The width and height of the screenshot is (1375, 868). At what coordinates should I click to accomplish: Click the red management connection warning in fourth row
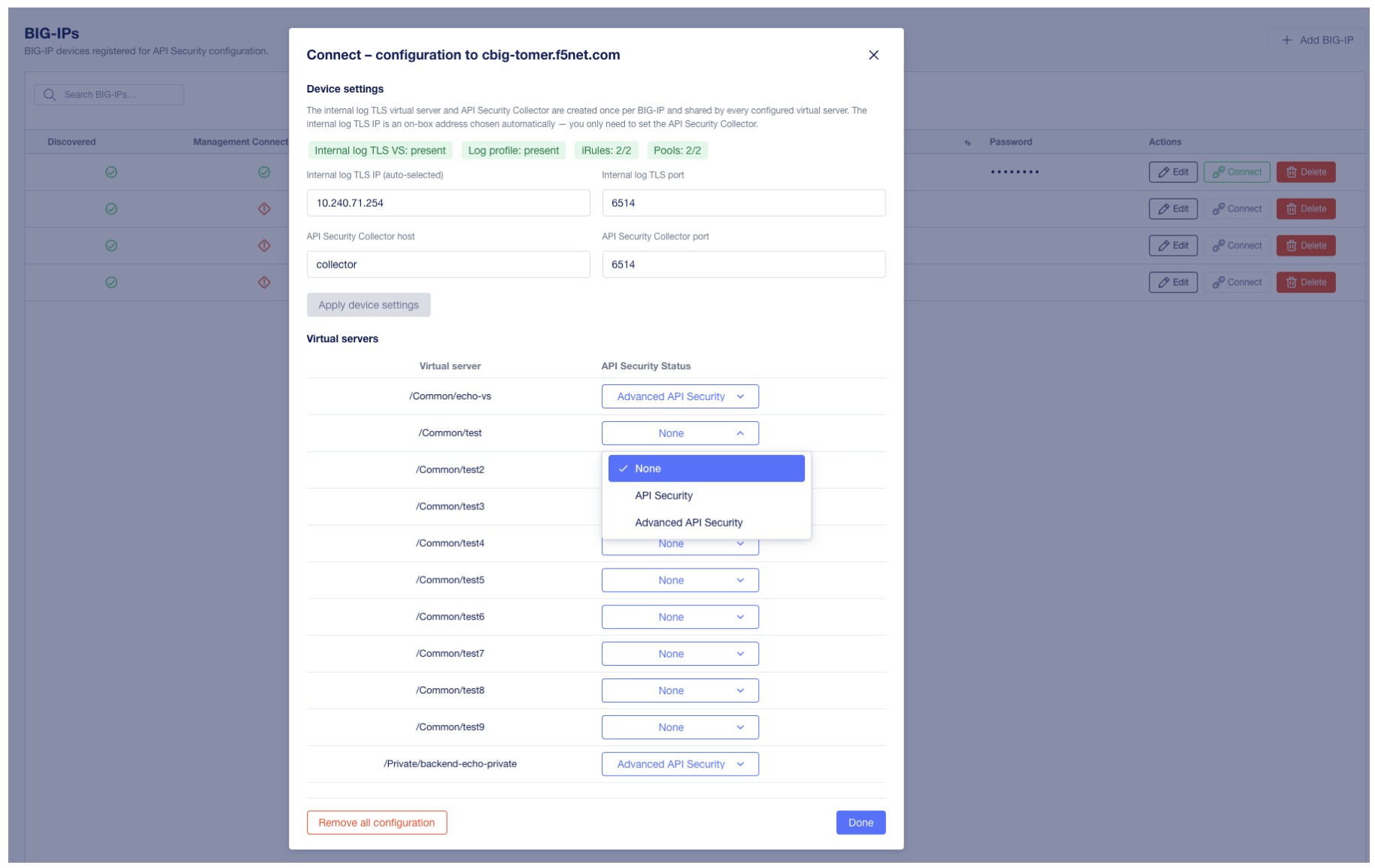[264, 283]
